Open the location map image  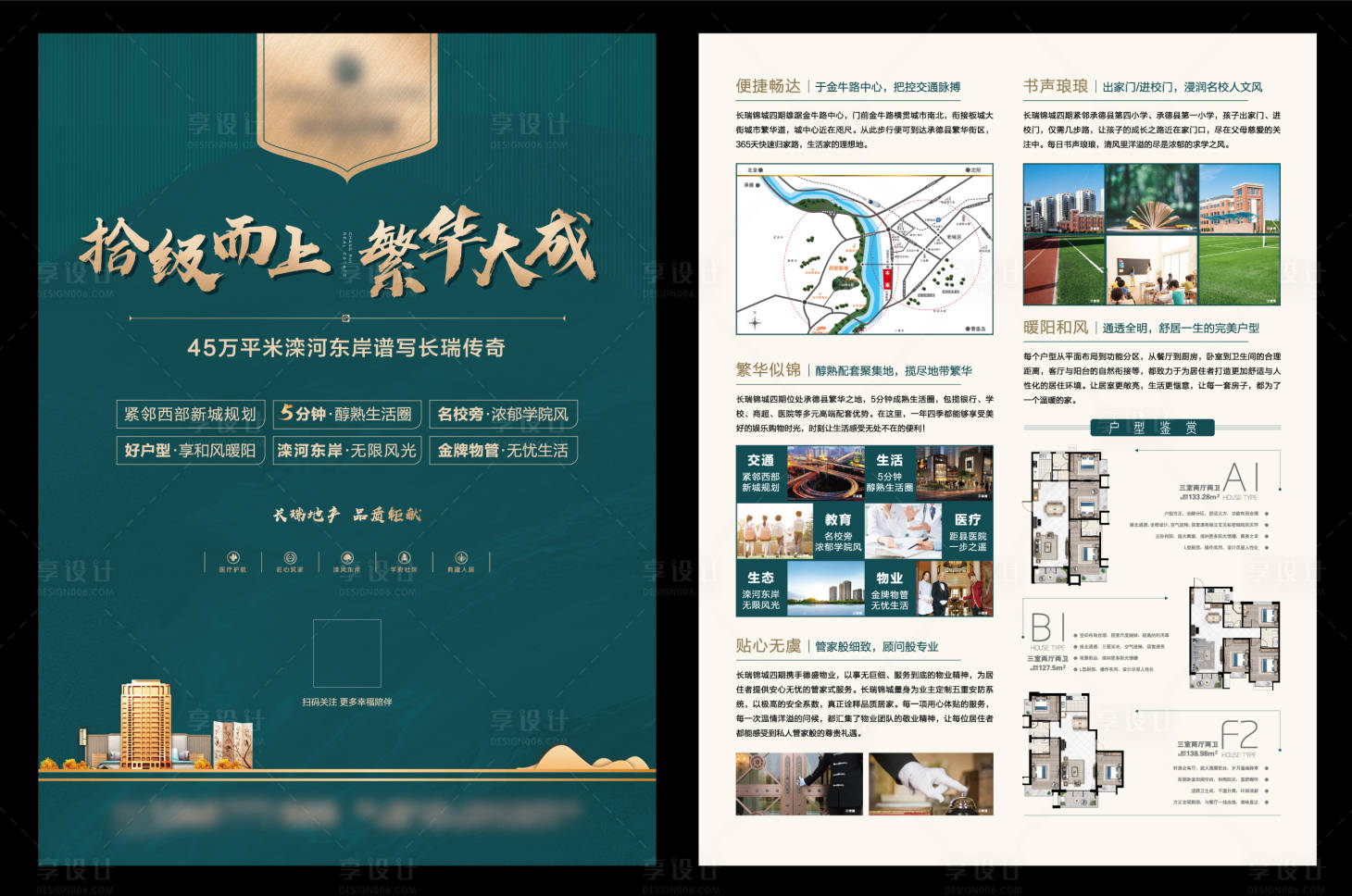click(x=864, y=250)
